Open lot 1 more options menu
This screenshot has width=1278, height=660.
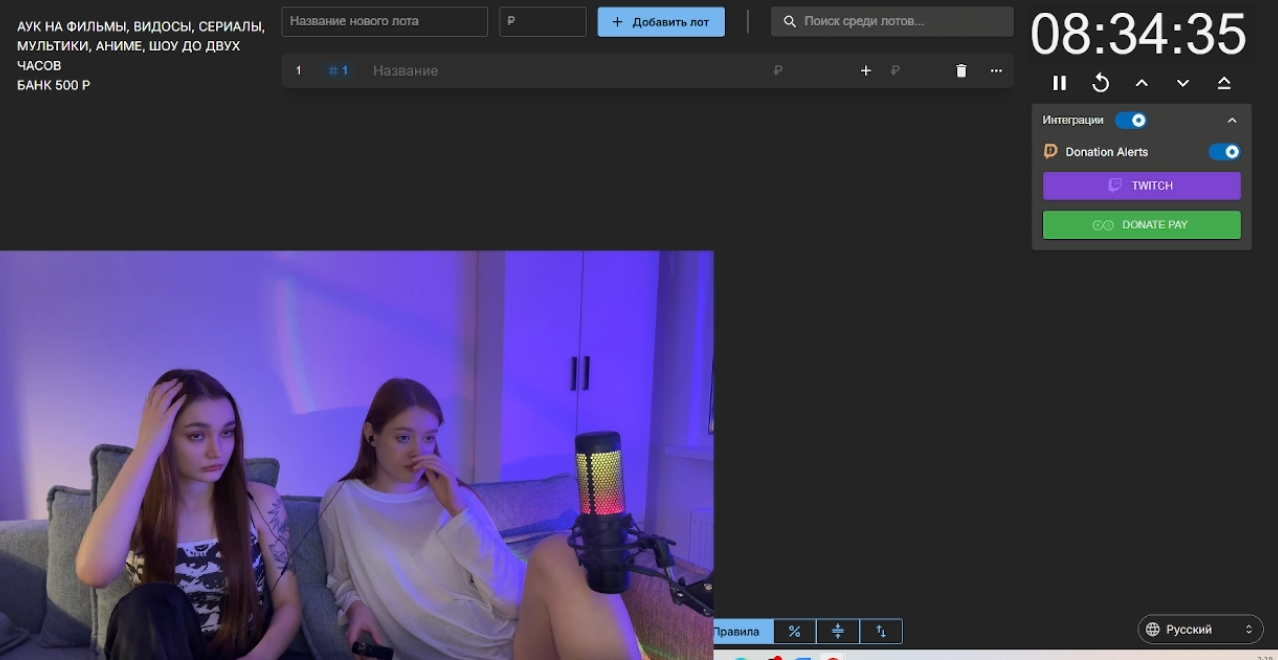pyautogui.click(x=996, y=71)
